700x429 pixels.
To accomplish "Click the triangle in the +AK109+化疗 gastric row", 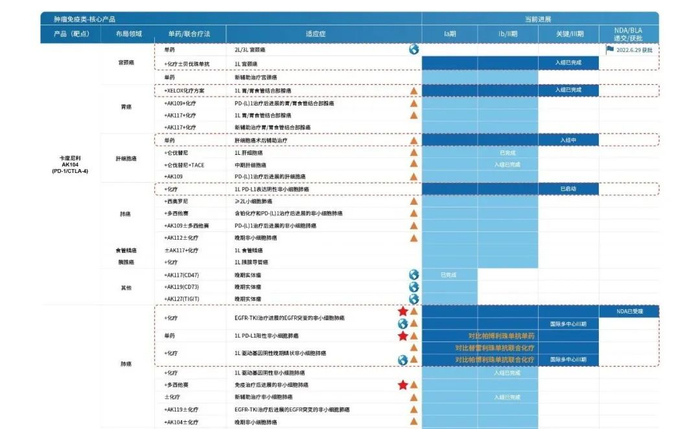I will click(x=414, y=103).
